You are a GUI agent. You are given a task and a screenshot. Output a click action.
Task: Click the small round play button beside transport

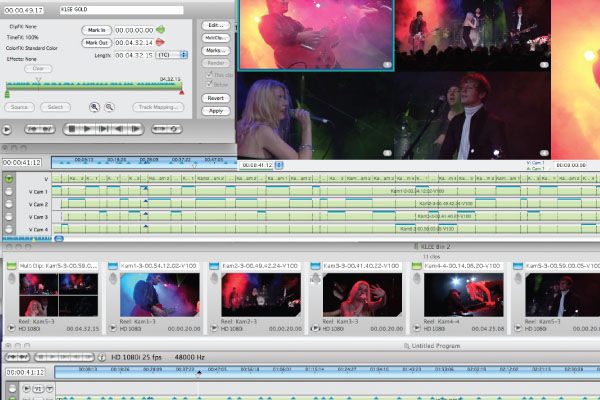pos(7,130)
